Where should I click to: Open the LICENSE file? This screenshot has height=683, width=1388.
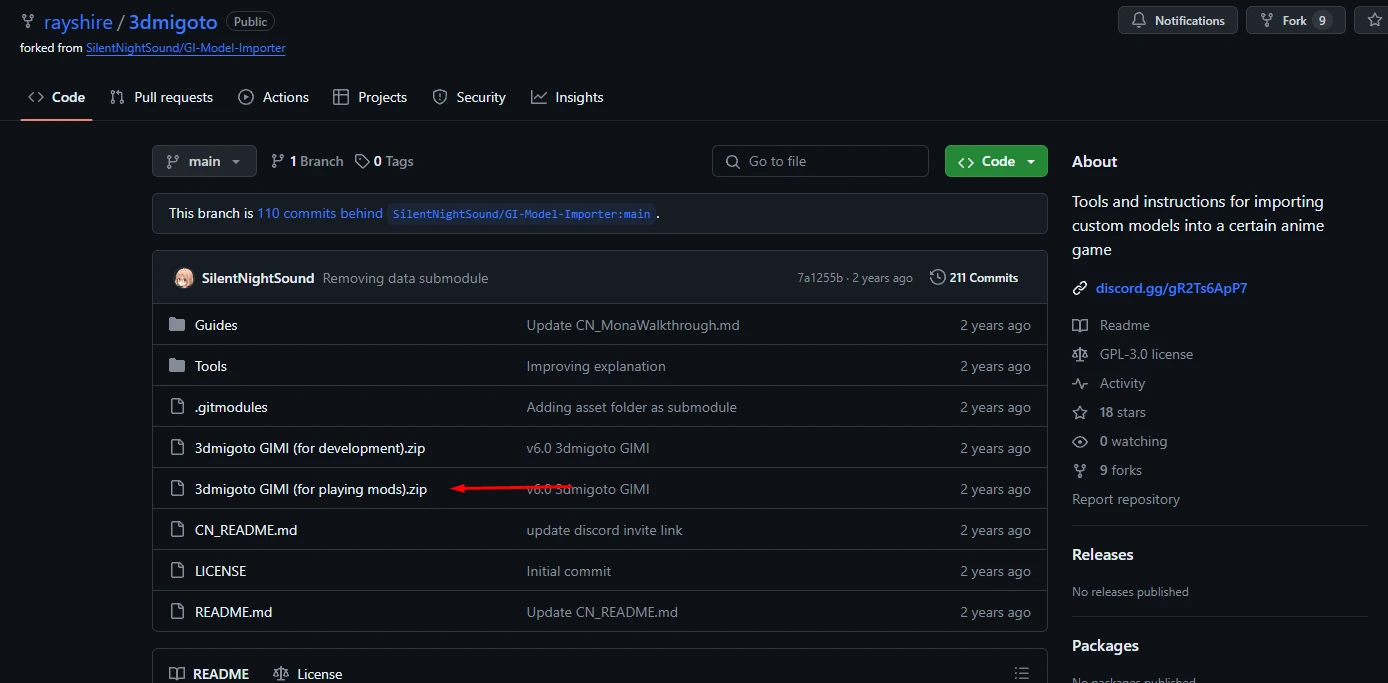(x=220, y=571)
